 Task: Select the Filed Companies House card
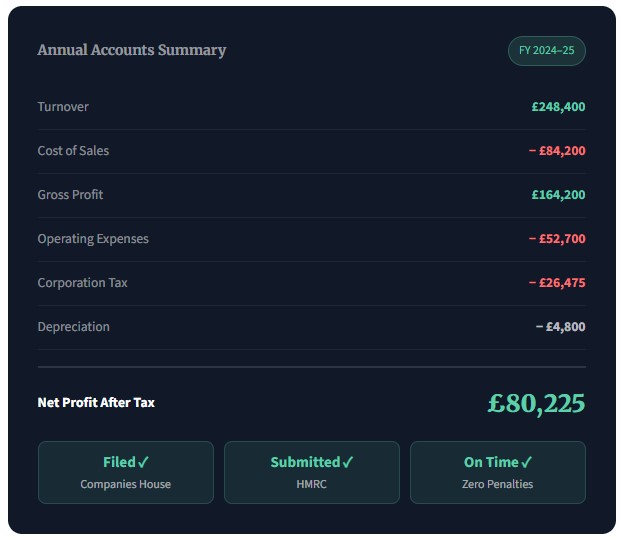point(126,472)
